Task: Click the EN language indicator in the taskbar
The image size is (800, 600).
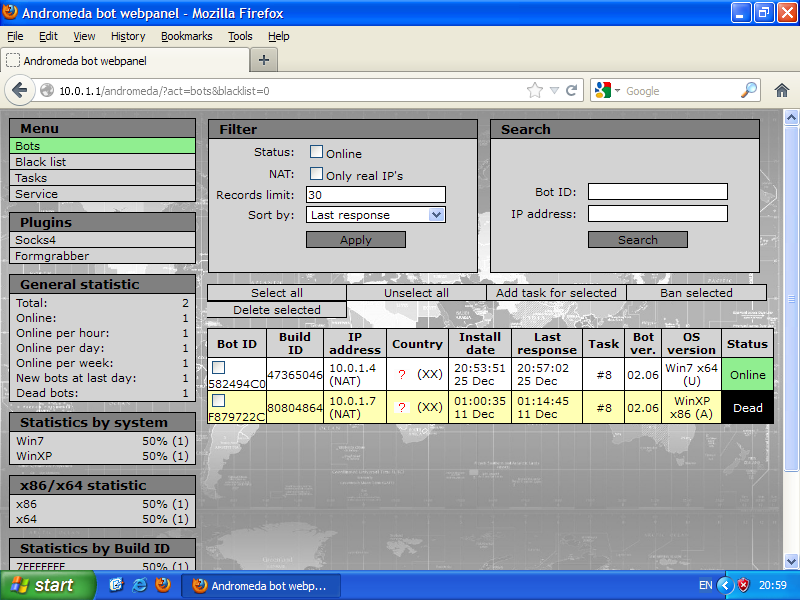Action: click(x=706, y=585)
